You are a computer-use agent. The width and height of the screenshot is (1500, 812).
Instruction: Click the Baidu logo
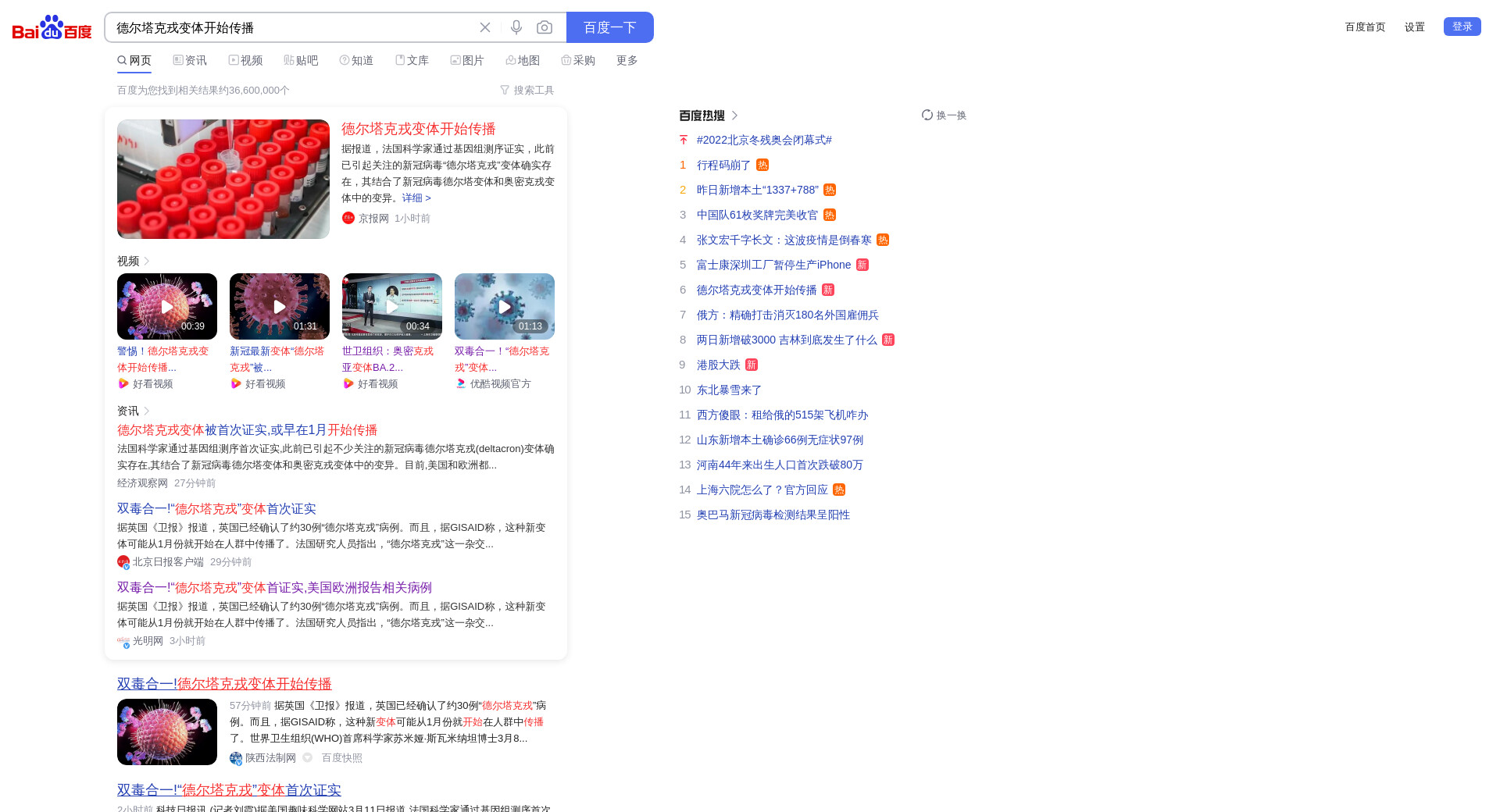click(x=52, y=27)
